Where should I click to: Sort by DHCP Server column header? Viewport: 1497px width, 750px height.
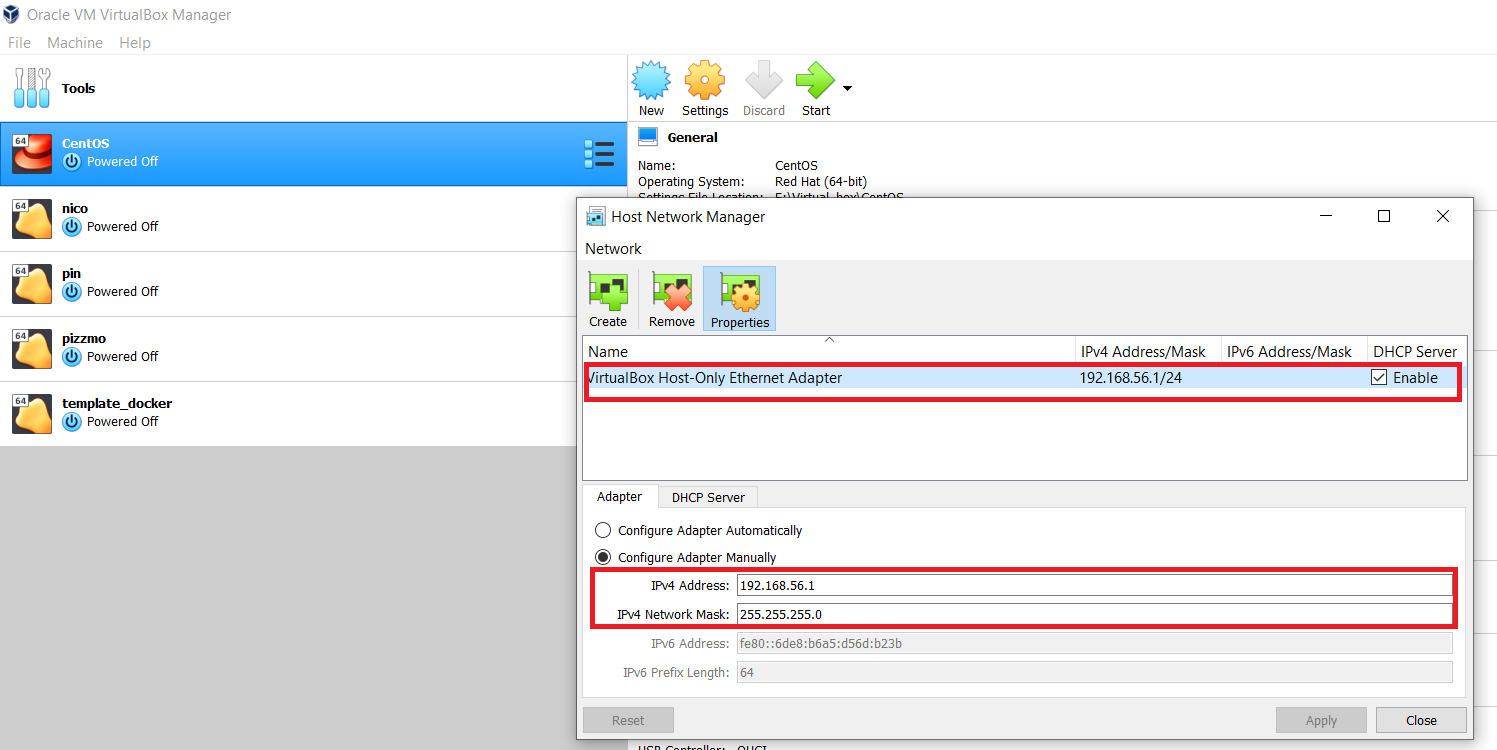click(1416, 351)
